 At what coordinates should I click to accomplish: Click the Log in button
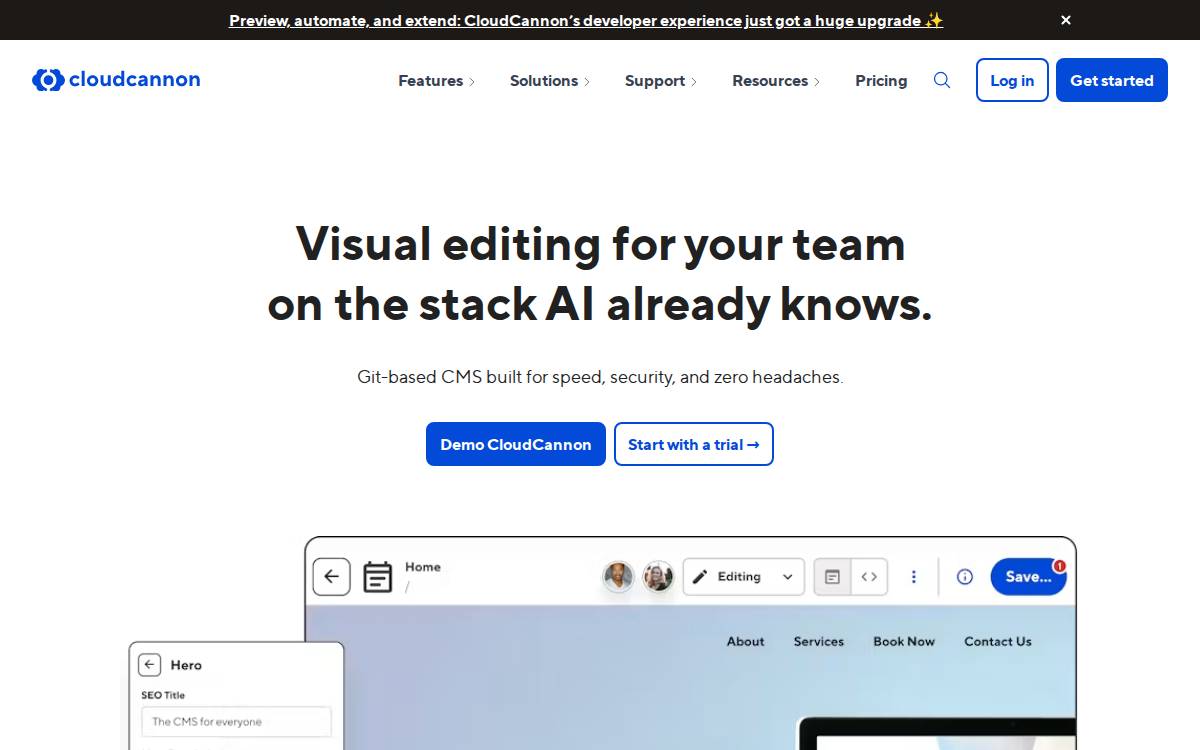(1012, 80)
